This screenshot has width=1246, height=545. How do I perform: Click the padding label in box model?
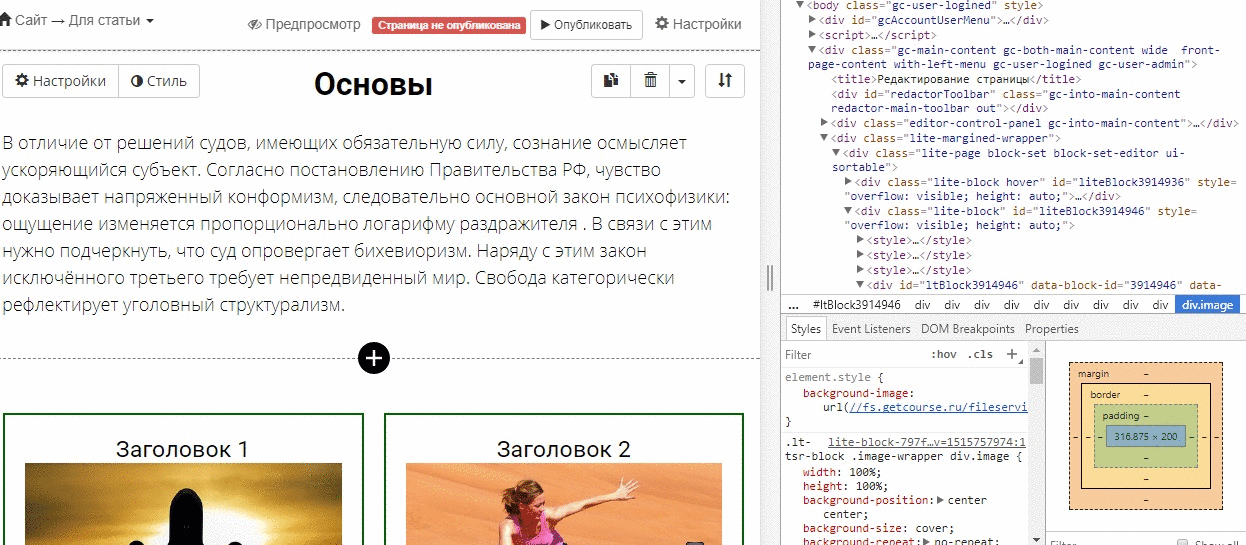pyautogui.click(x=1120, y=415)
